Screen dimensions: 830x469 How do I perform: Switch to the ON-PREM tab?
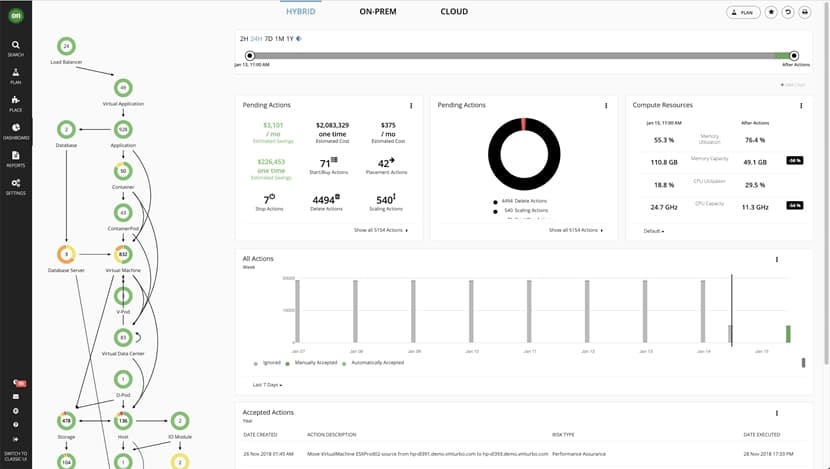378,12
